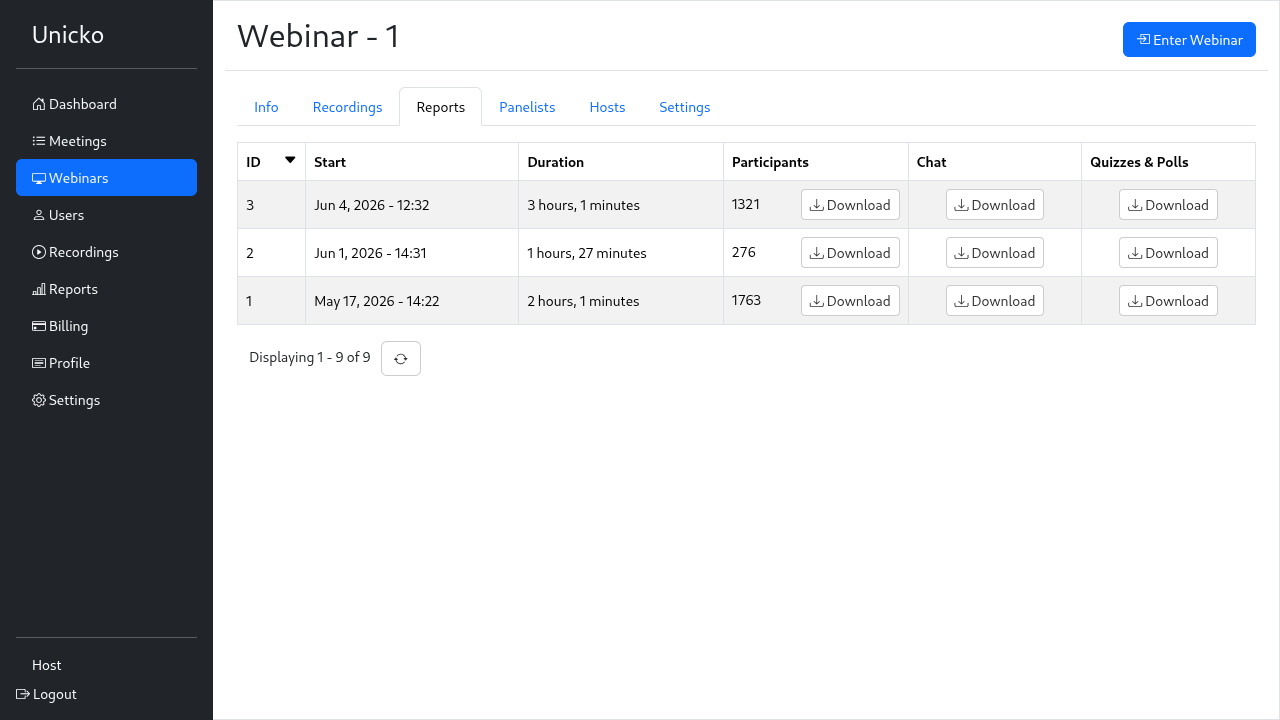The width and height of the screenshot is (1280, 720).
Task: Click the participant count 1321
Action: pos(746,204)
